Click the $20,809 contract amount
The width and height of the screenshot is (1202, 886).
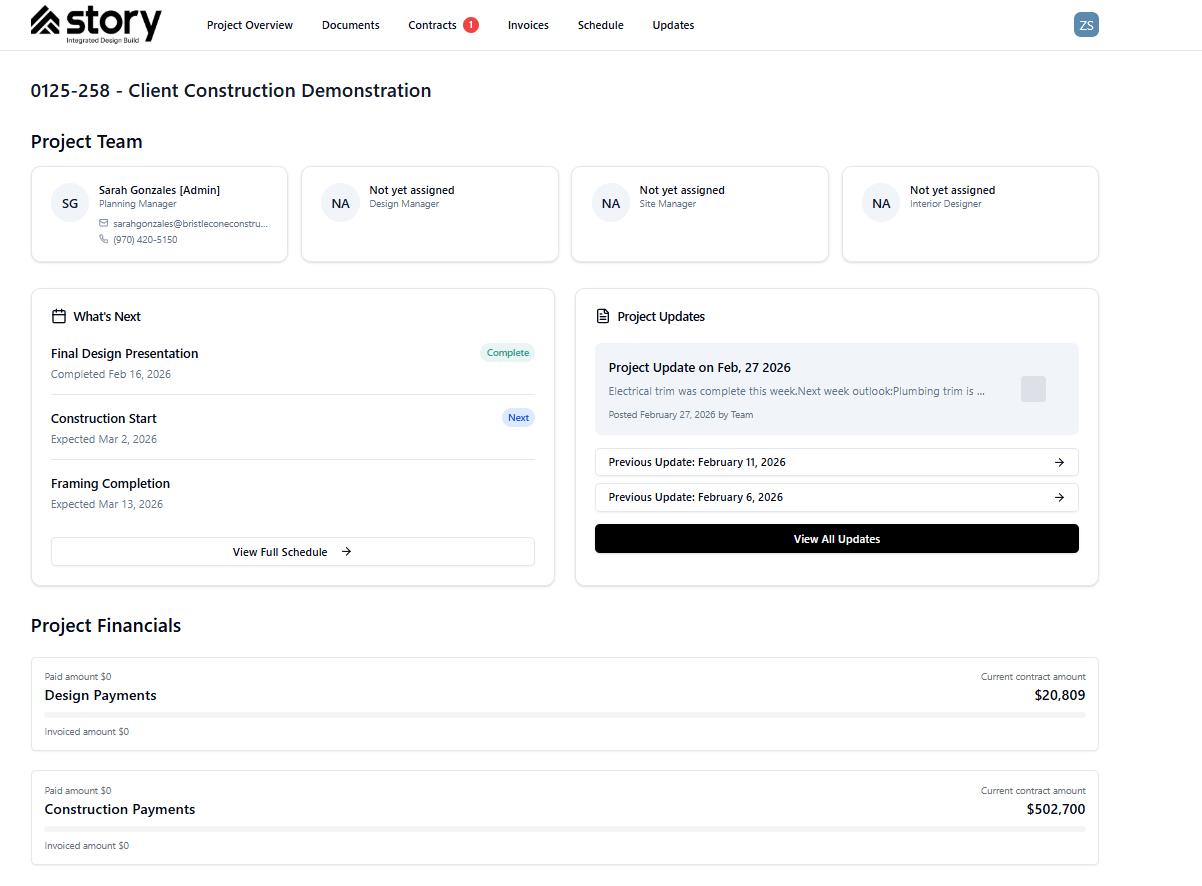tap(1060, 695)
